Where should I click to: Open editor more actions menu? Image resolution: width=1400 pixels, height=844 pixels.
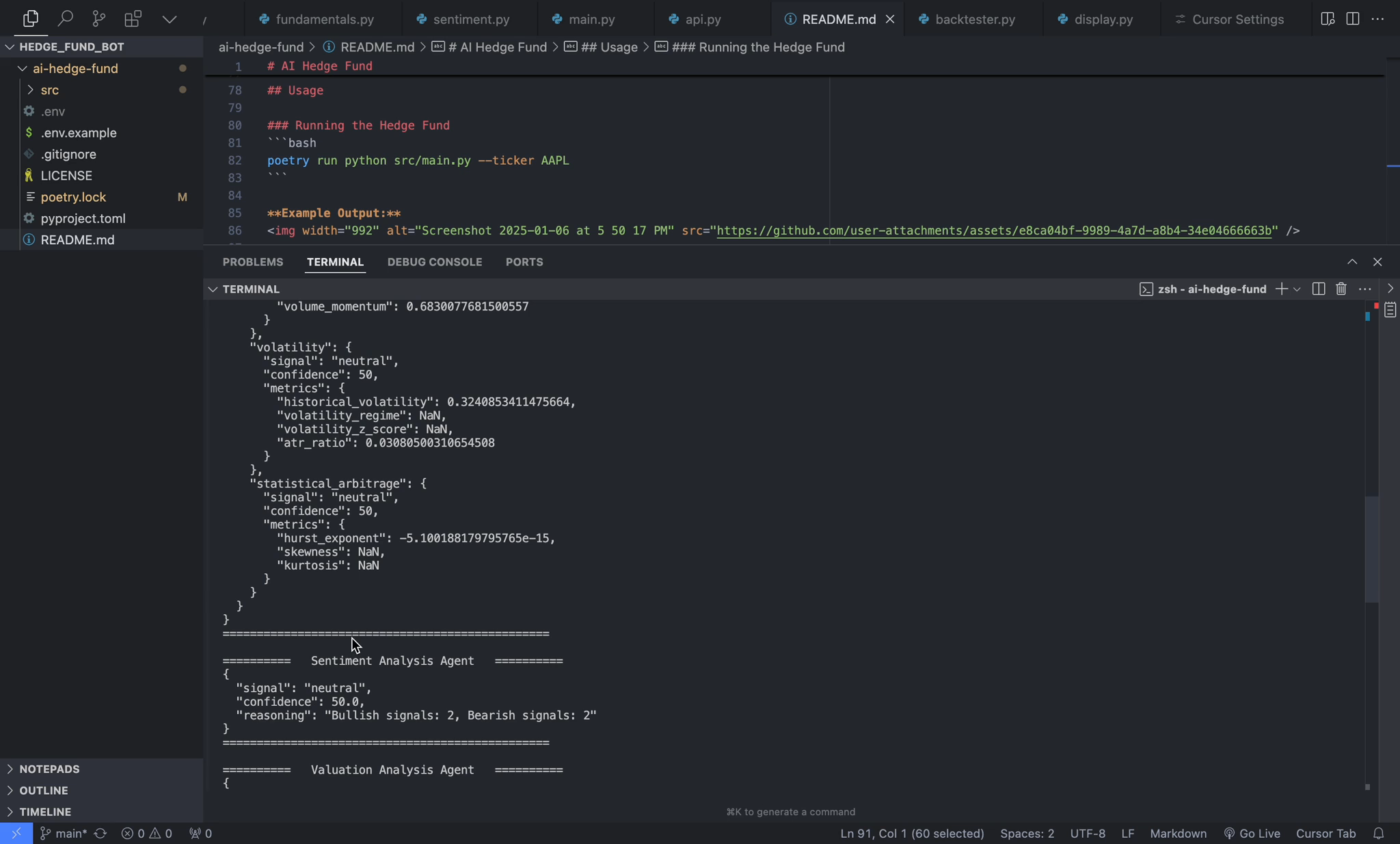pos(1378,19)
